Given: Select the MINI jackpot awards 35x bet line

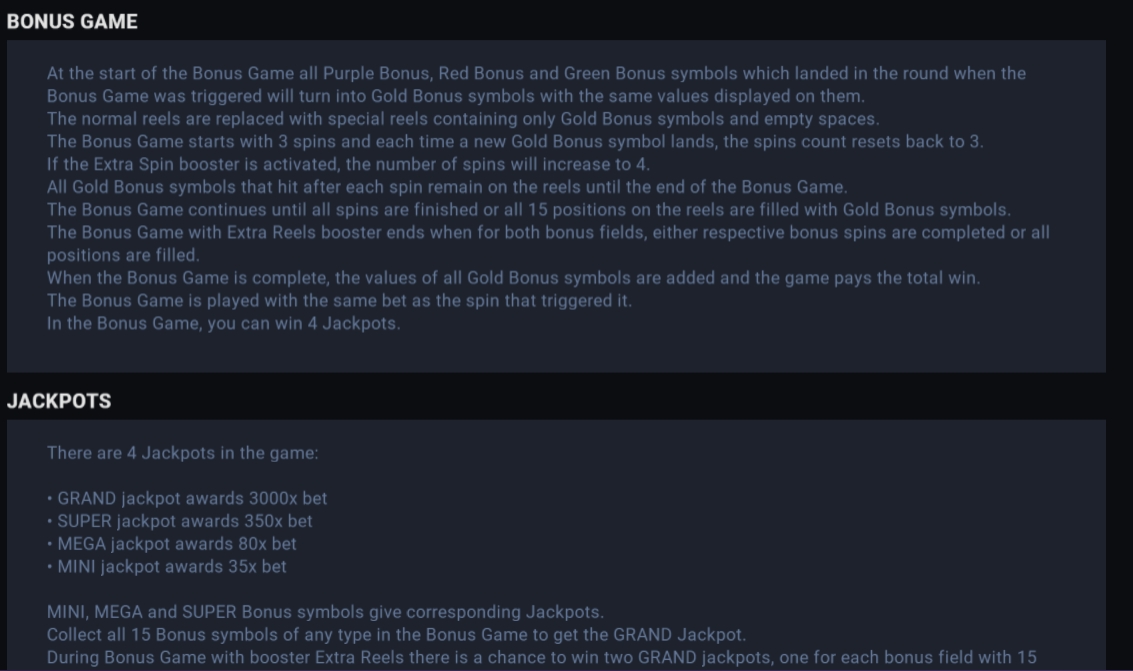Looking at the screenshot, I should click(x=167, y=567).
